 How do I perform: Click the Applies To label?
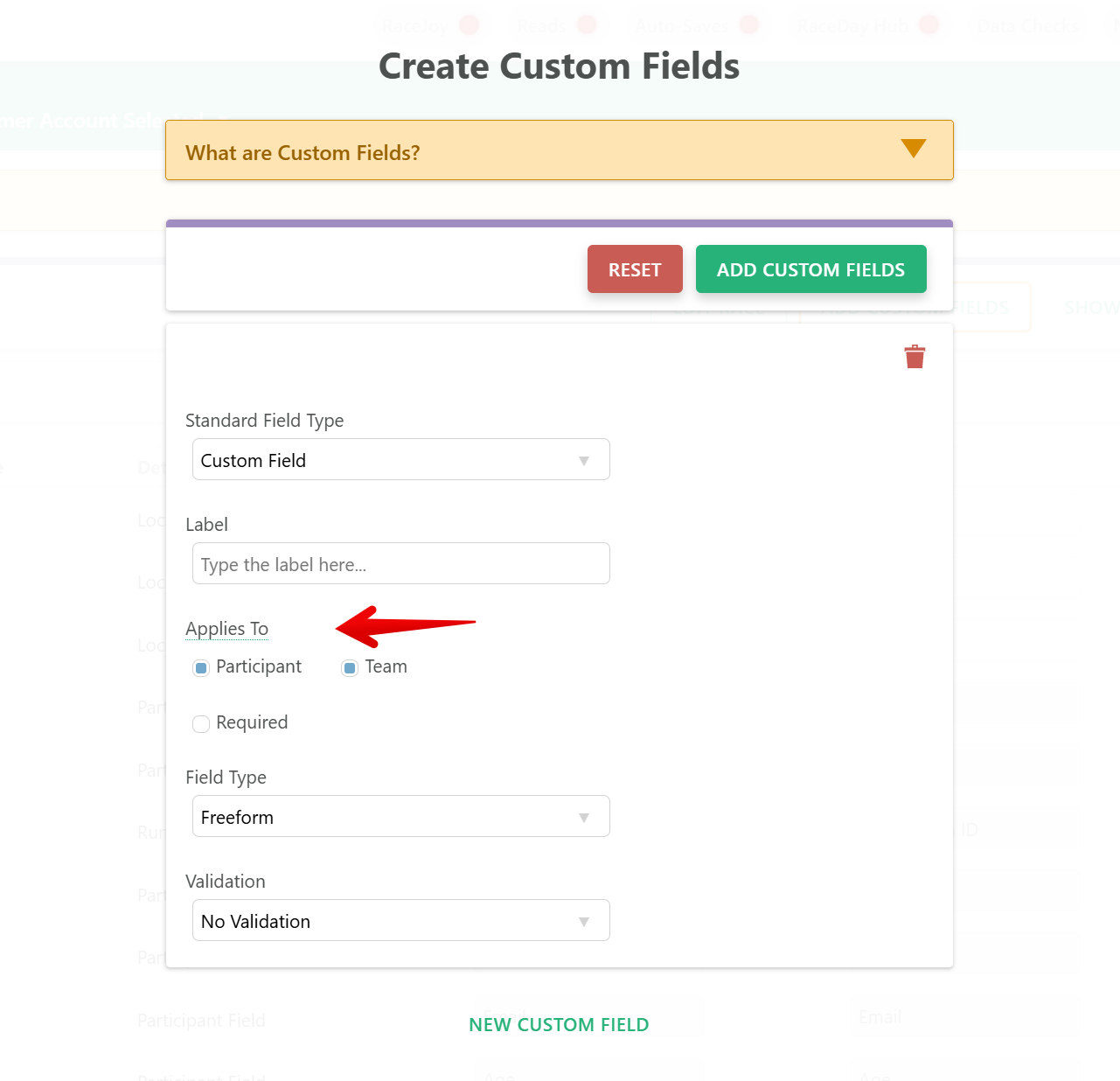click(x=227, y=629)
